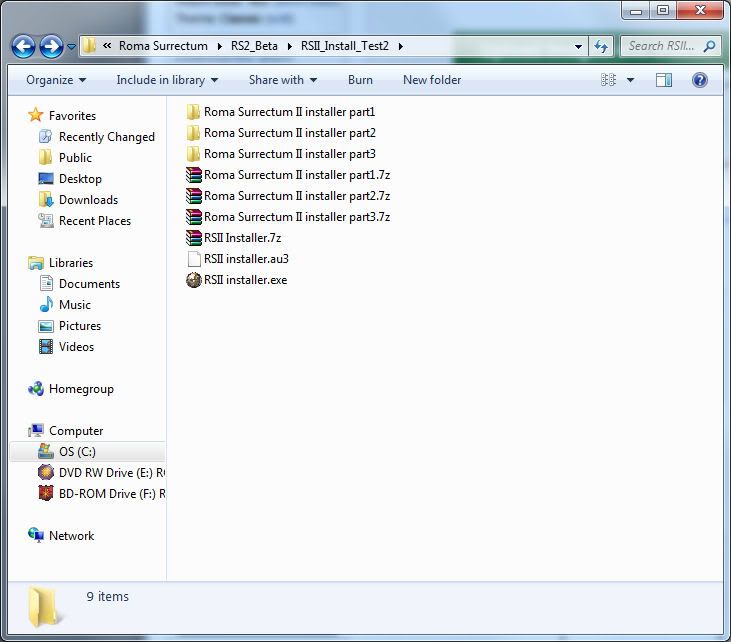Screen dimensions: 731x642
Task: Select Downloads in the Favorites pane
Action: [x=88, y=200]
